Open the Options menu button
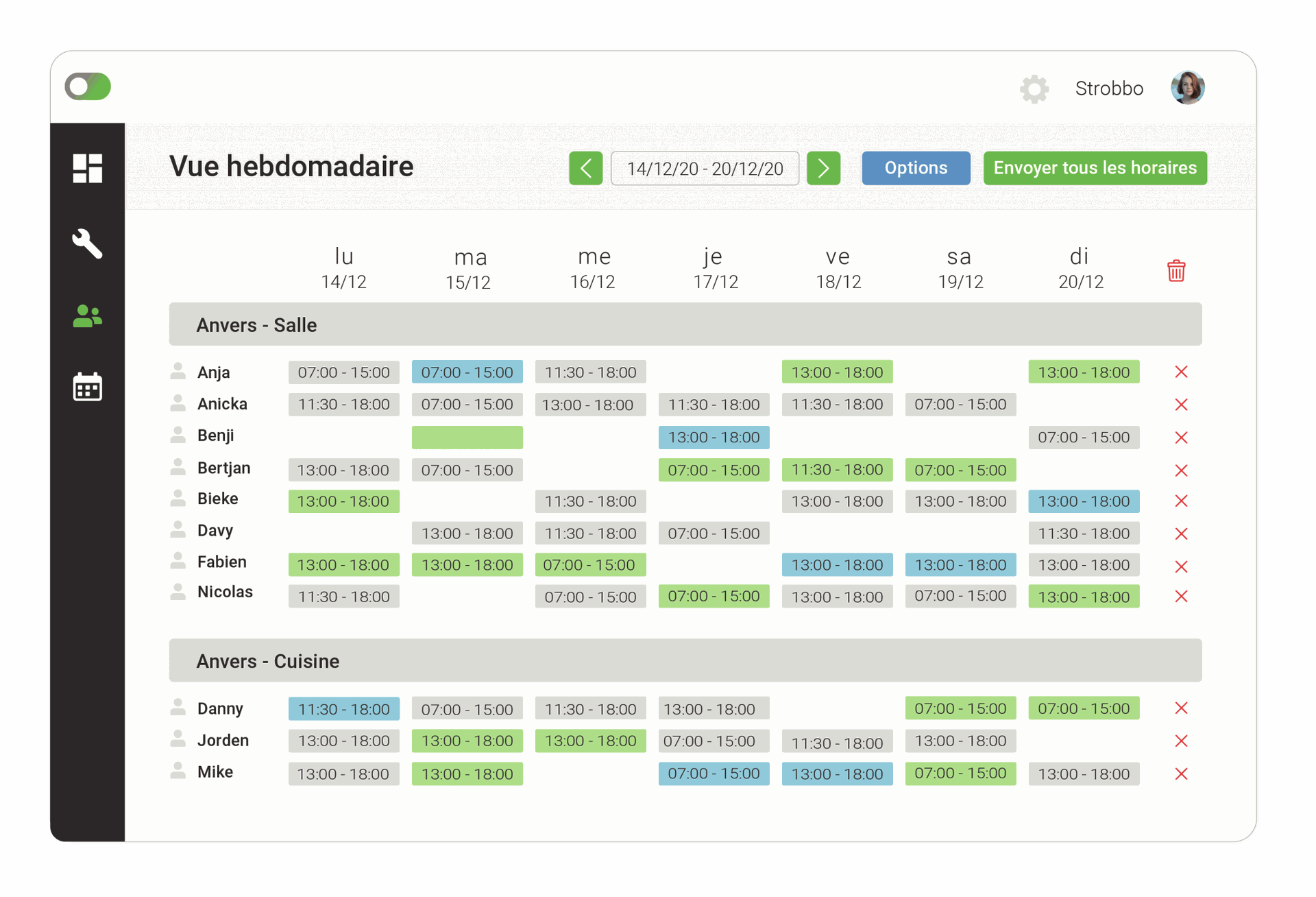This screenshot has height=897, width=1316. 916,168
